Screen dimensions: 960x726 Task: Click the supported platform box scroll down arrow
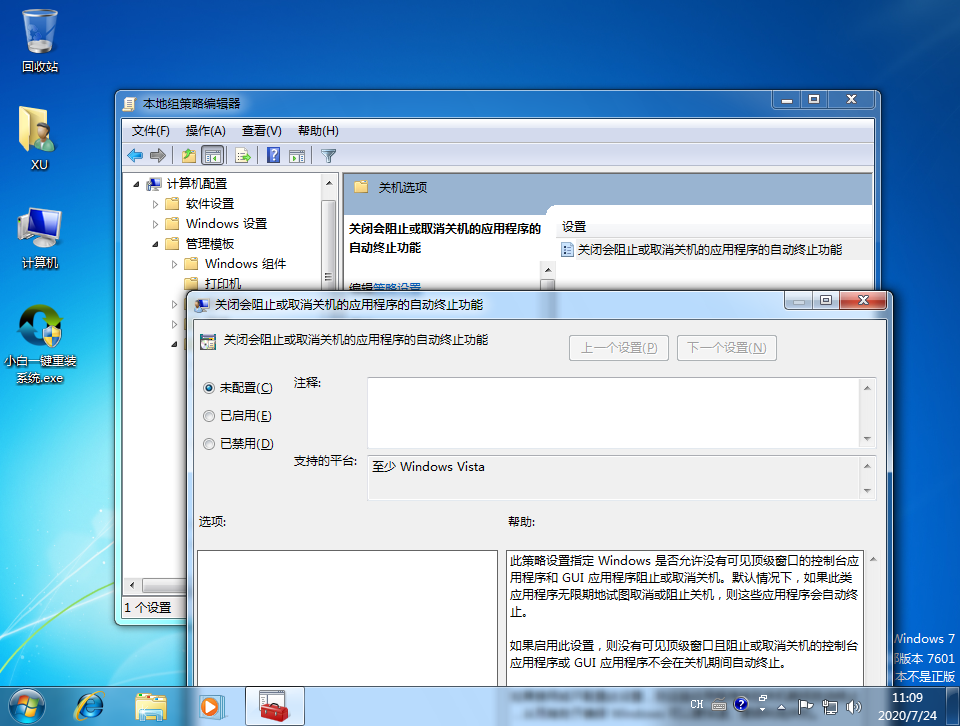click(x=867, y=490)
